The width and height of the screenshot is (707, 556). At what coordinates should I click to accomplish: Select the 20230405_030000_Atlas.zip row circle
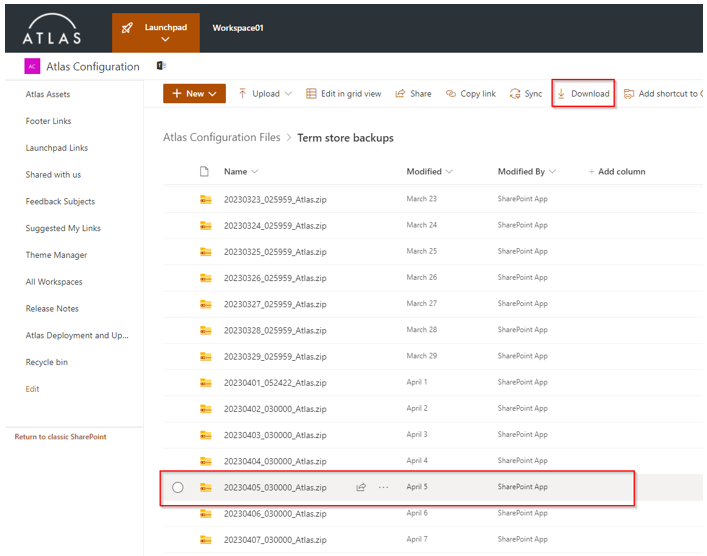point(178,488)
